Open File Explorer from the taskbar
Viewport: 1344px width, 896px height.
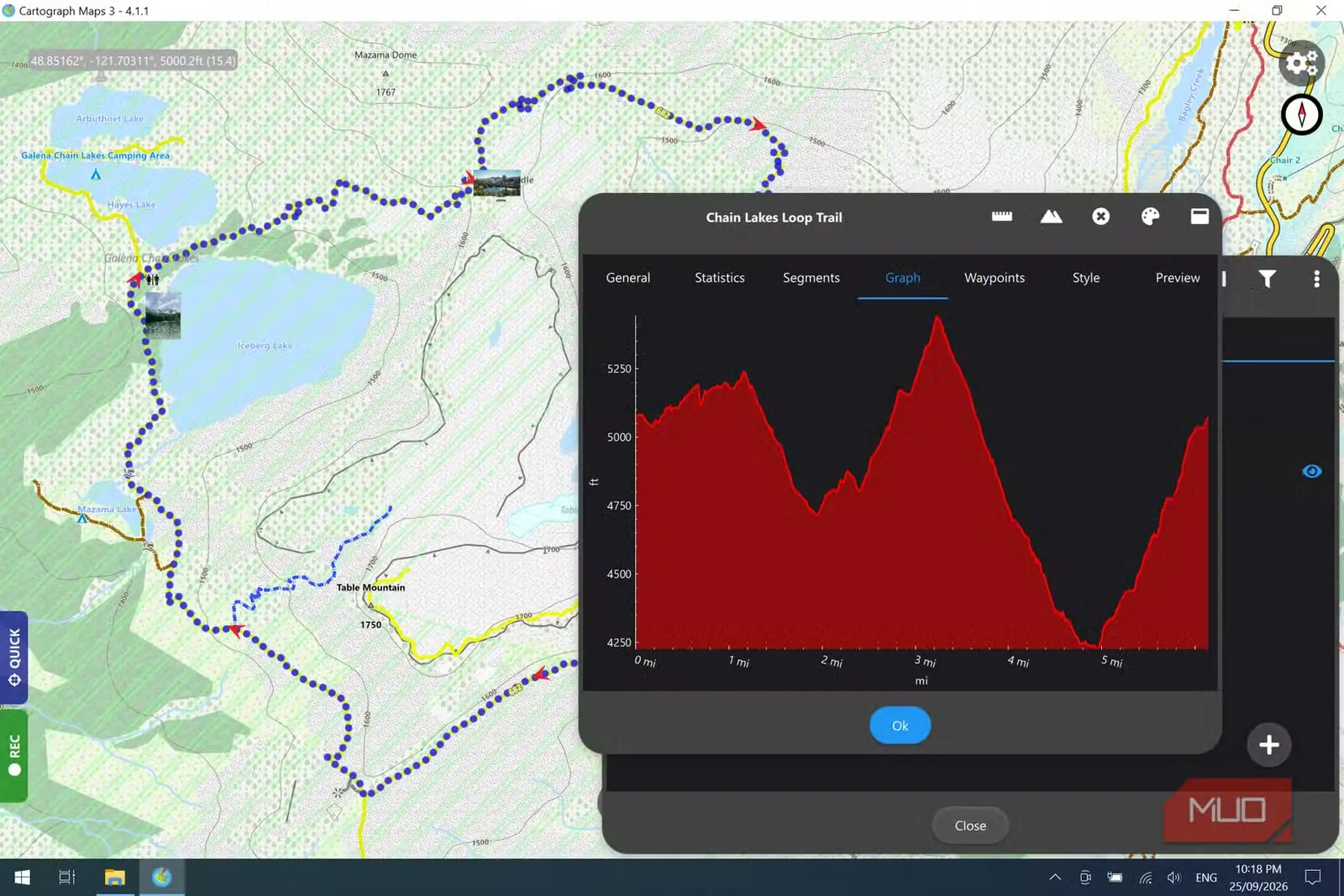click(x=114, y=878)
